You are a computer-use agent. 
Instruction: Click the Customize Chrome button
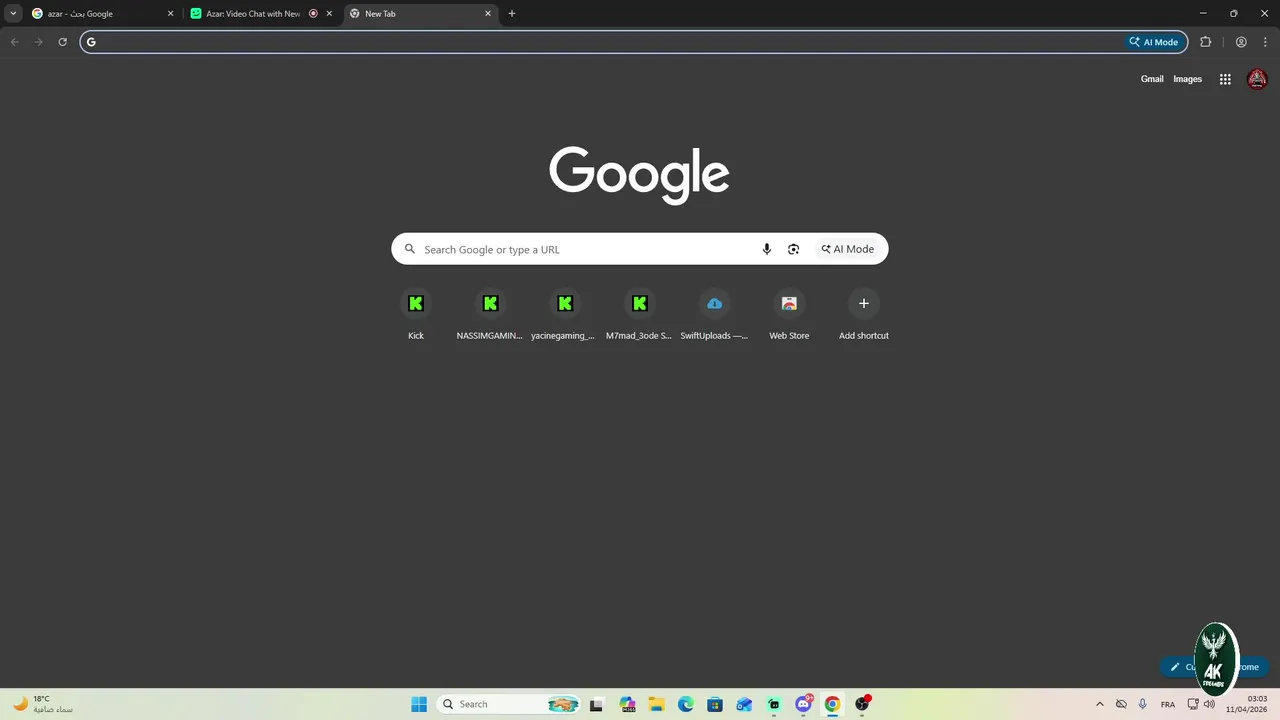1214,667
